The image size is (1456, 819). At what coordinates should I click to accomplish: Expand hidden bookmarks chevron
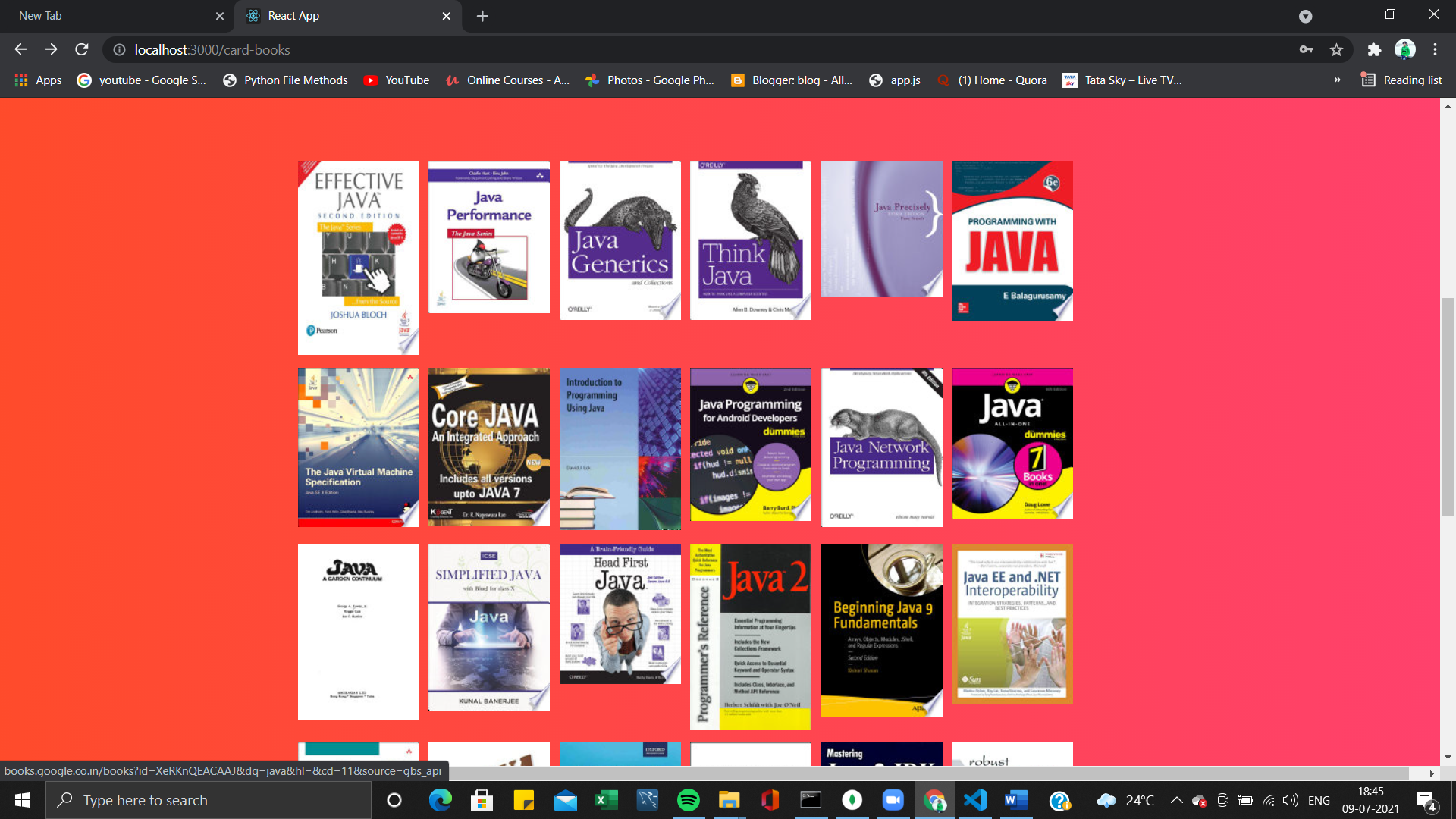pos(1337,80)
